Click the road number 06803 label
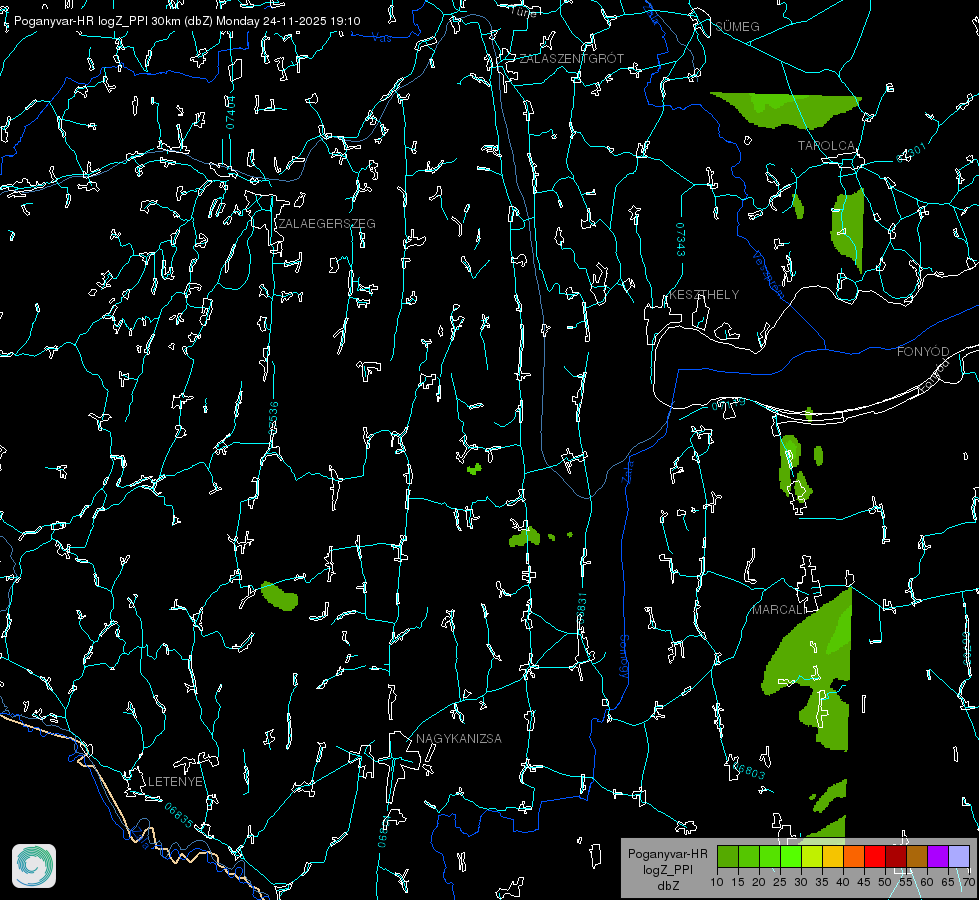 click(748, 769)
